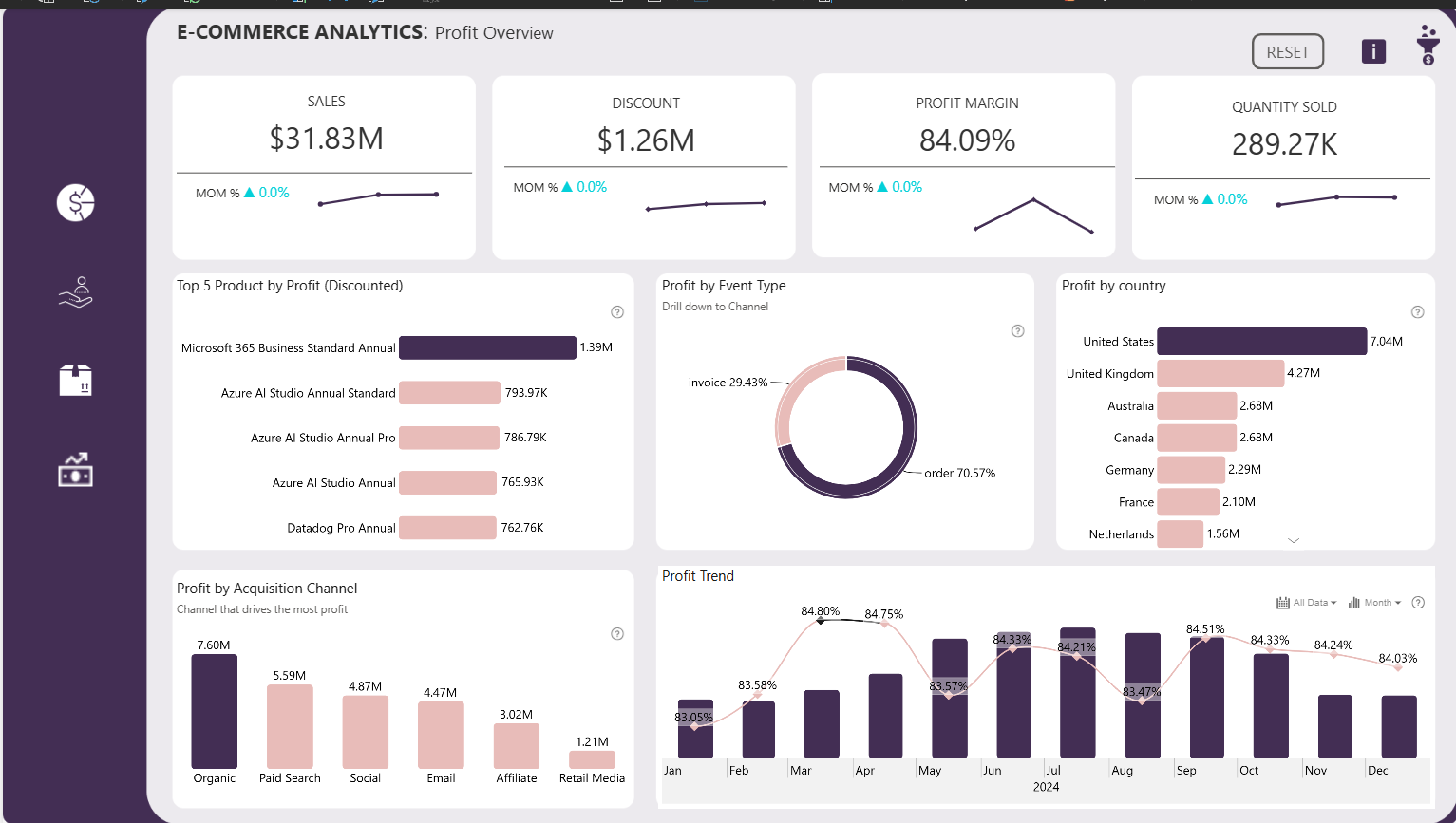Open the product box icon page in sidebar

coord(76,381)
